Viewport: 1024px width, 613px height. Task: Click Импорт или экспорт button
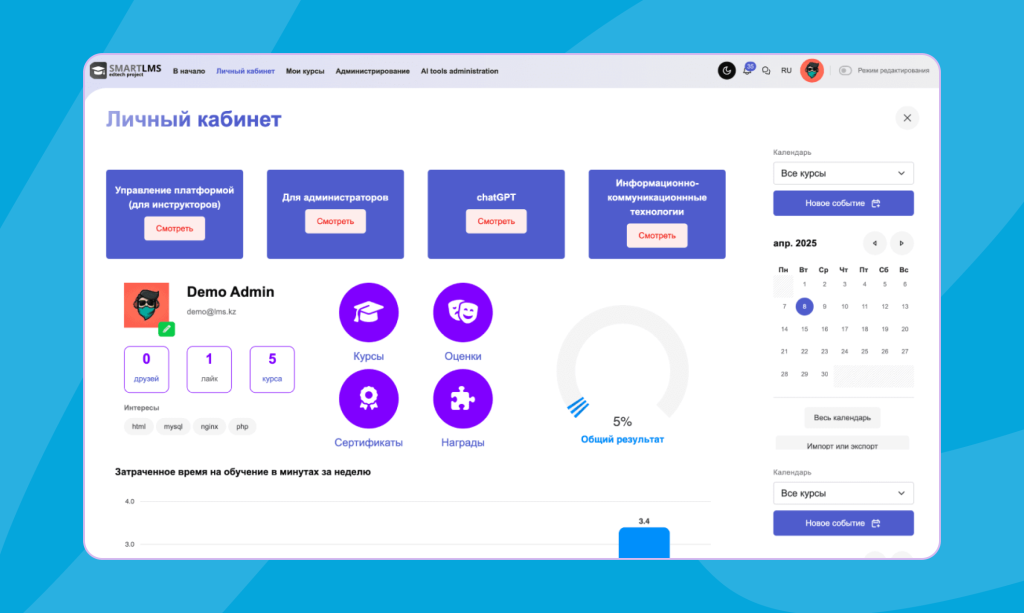click(842, 444)
